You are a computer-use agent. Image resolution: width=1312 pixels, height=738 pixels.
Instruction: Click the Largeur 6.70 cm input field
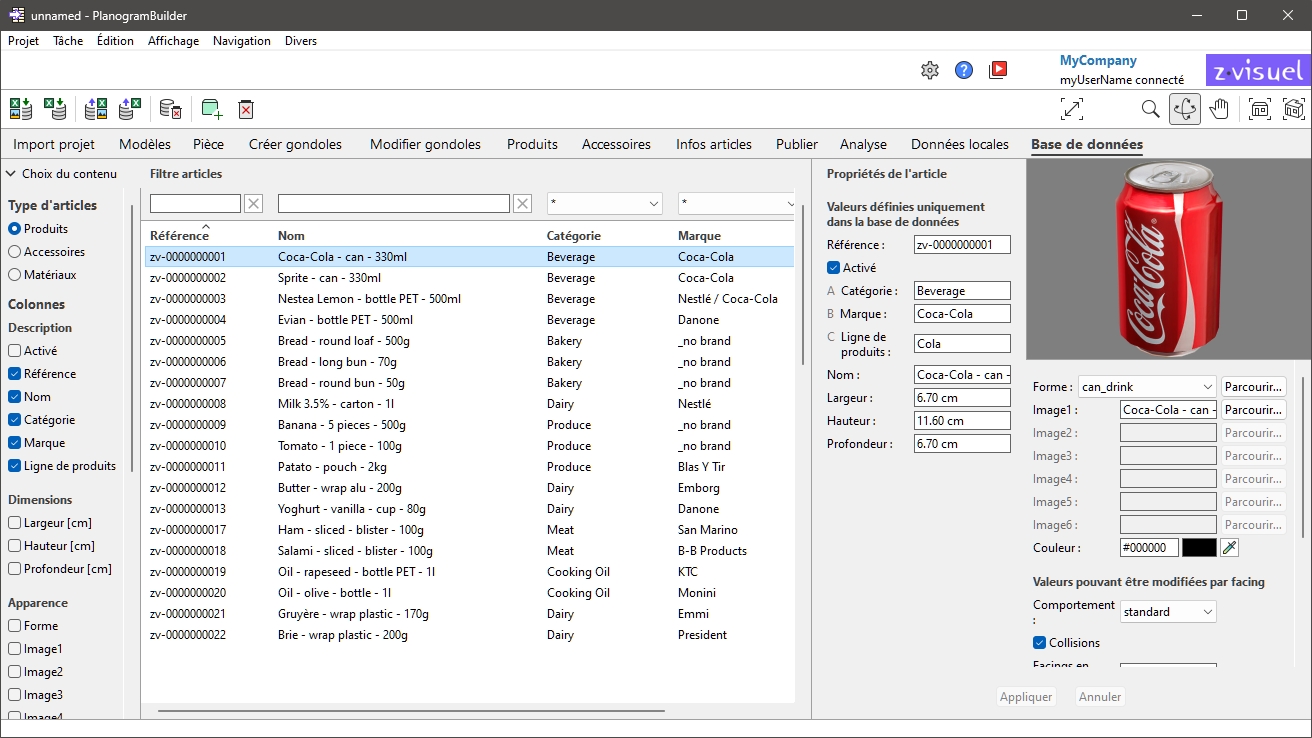click(x=962, y=398)
